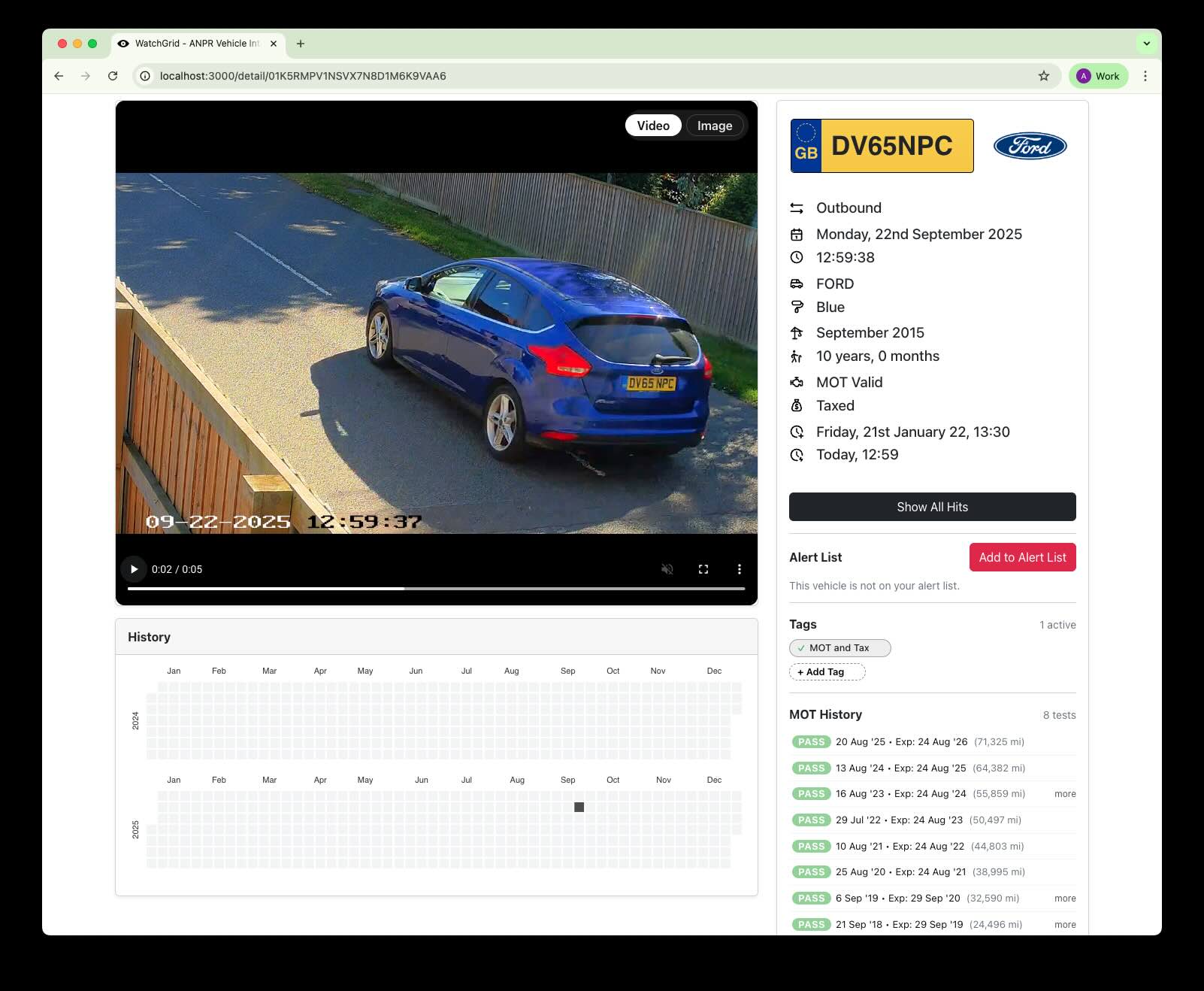Add this vehicle to the Alert List
Screen dimensions: 1204x991
click(1022, 557)
